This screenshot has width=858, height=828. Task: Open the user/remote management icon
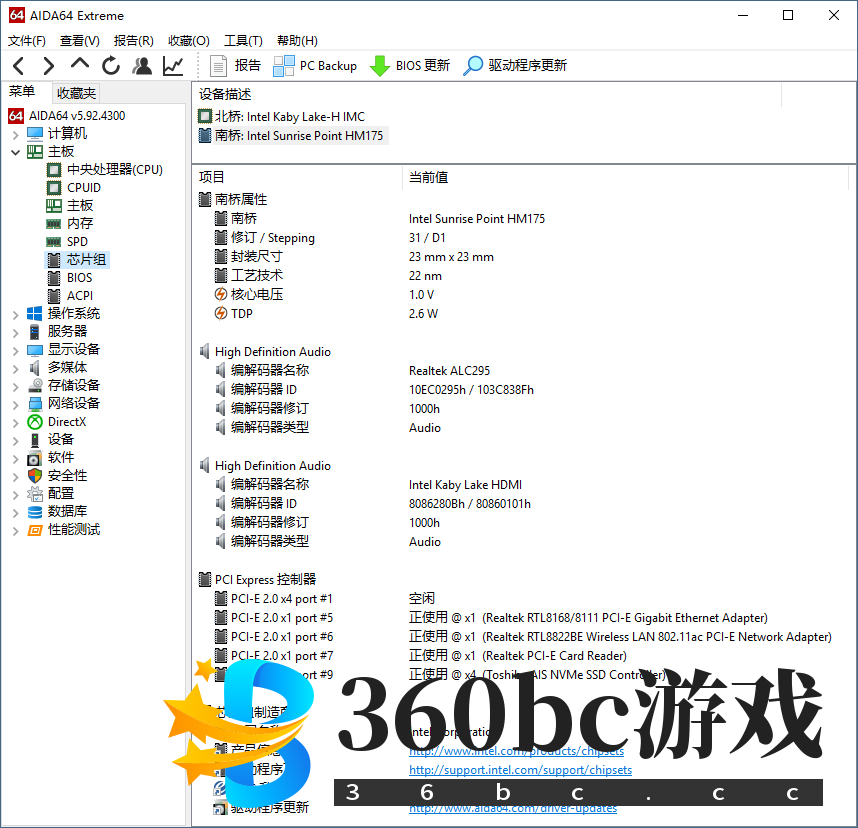pos(142,66)
